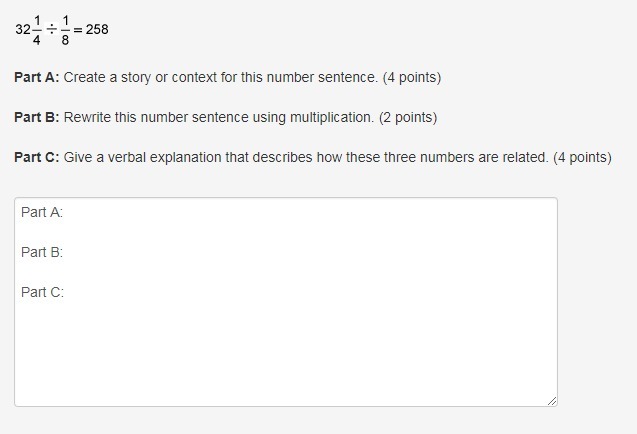Place cursor after "Part C:" in answer box
Screen dimensions: 637x434
point(67,292)
